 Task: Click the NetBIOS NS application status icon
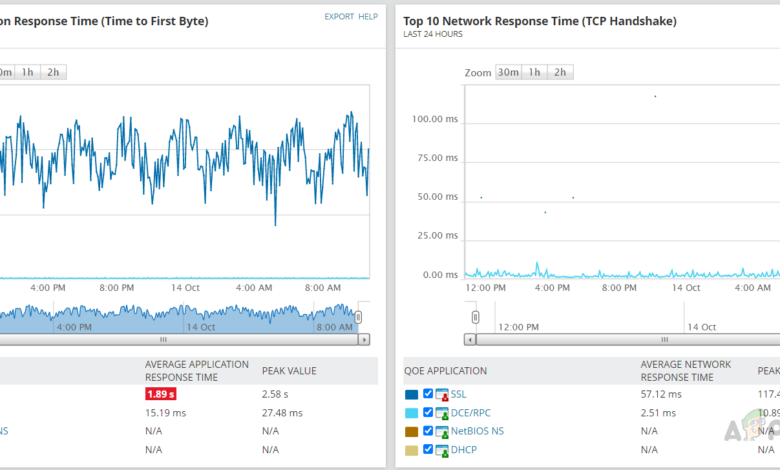click(x=442, y=431)
